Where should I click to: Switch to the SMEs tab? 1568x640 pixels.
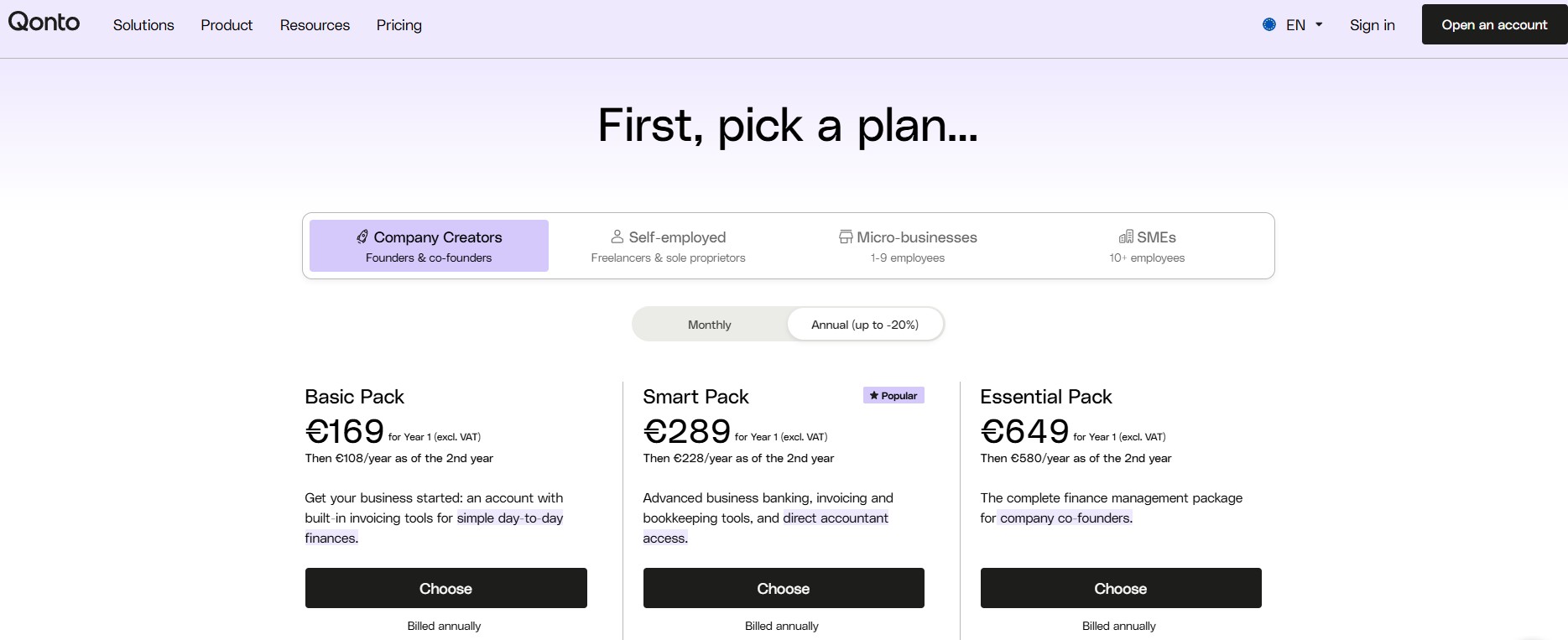click(1147, 246)
